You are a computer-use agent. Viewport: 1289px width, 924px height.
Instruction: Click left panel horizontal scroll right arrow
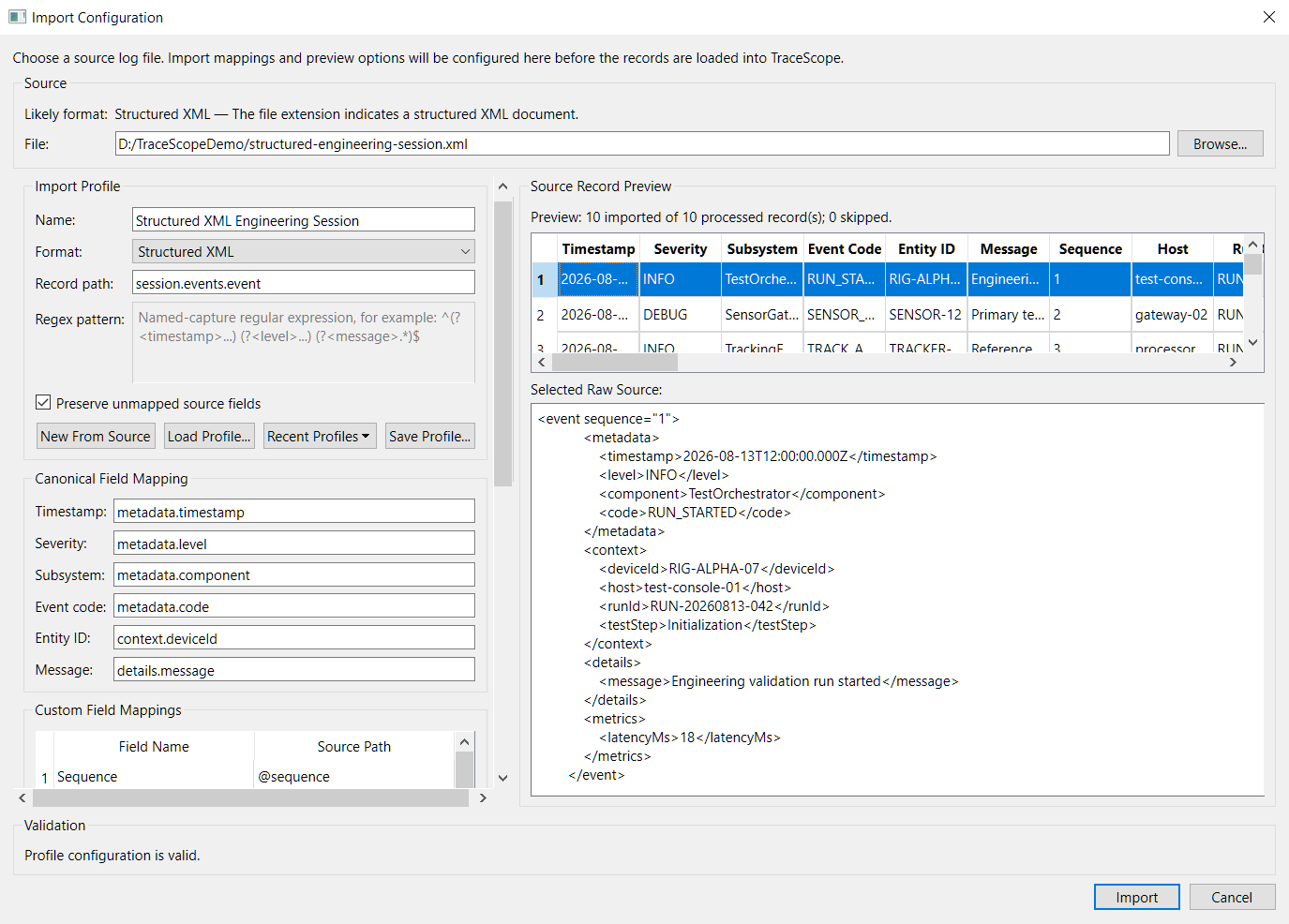coord(483,797)
